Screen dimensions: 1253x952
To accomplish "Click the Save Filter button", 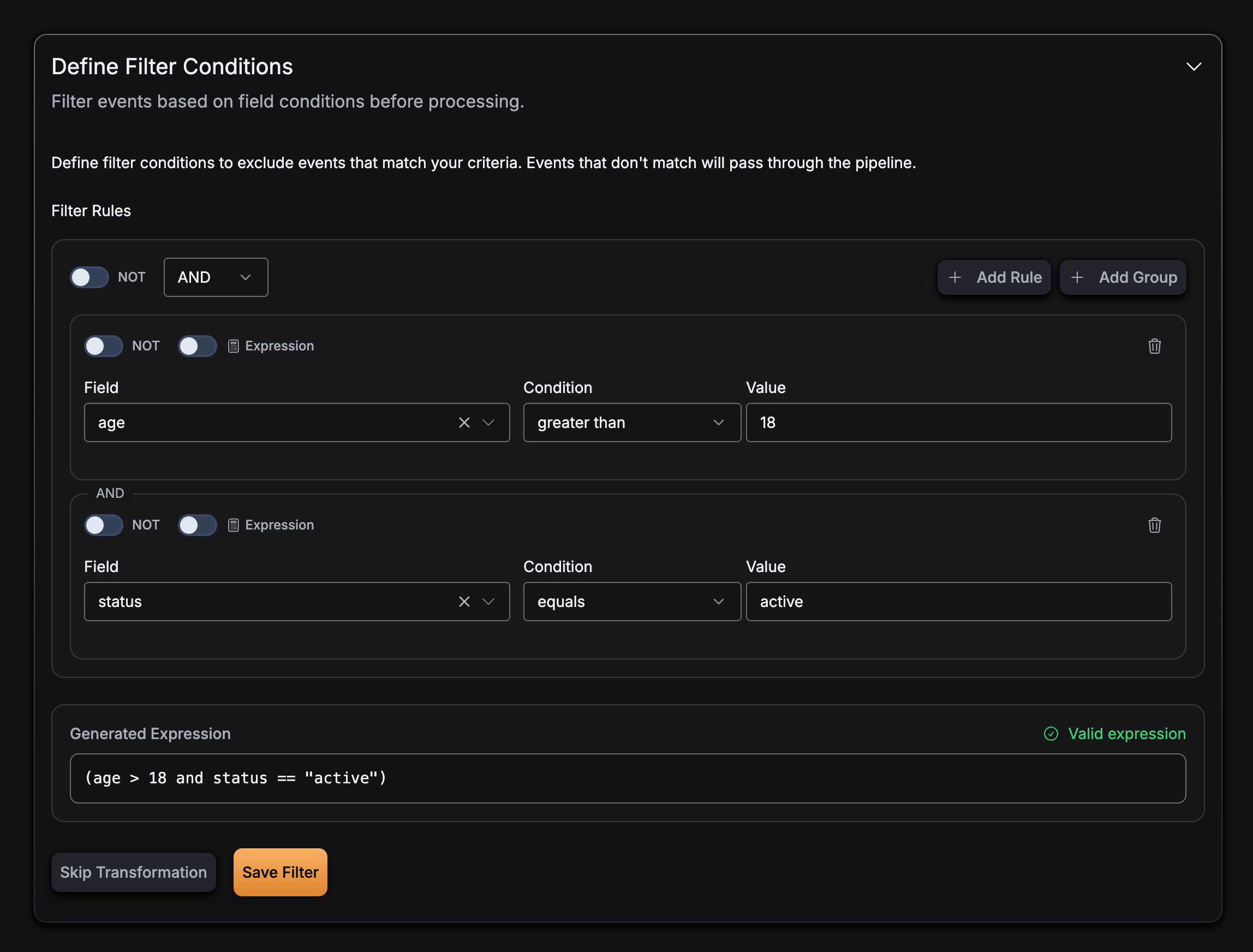I will (x=280, y=872).
